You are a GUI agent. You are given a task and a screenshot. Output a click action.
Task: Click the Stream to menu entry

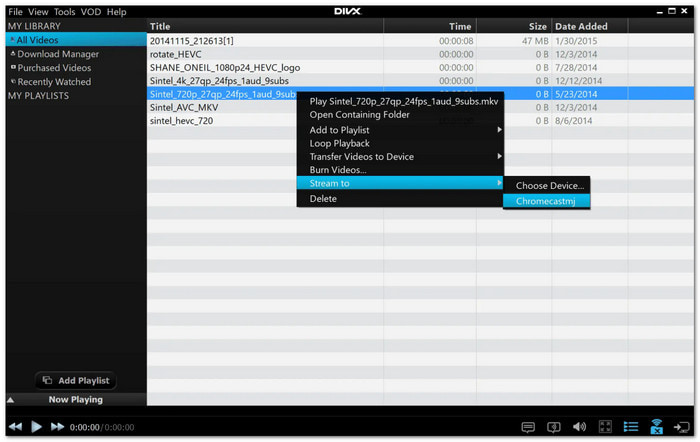point(400,183)
